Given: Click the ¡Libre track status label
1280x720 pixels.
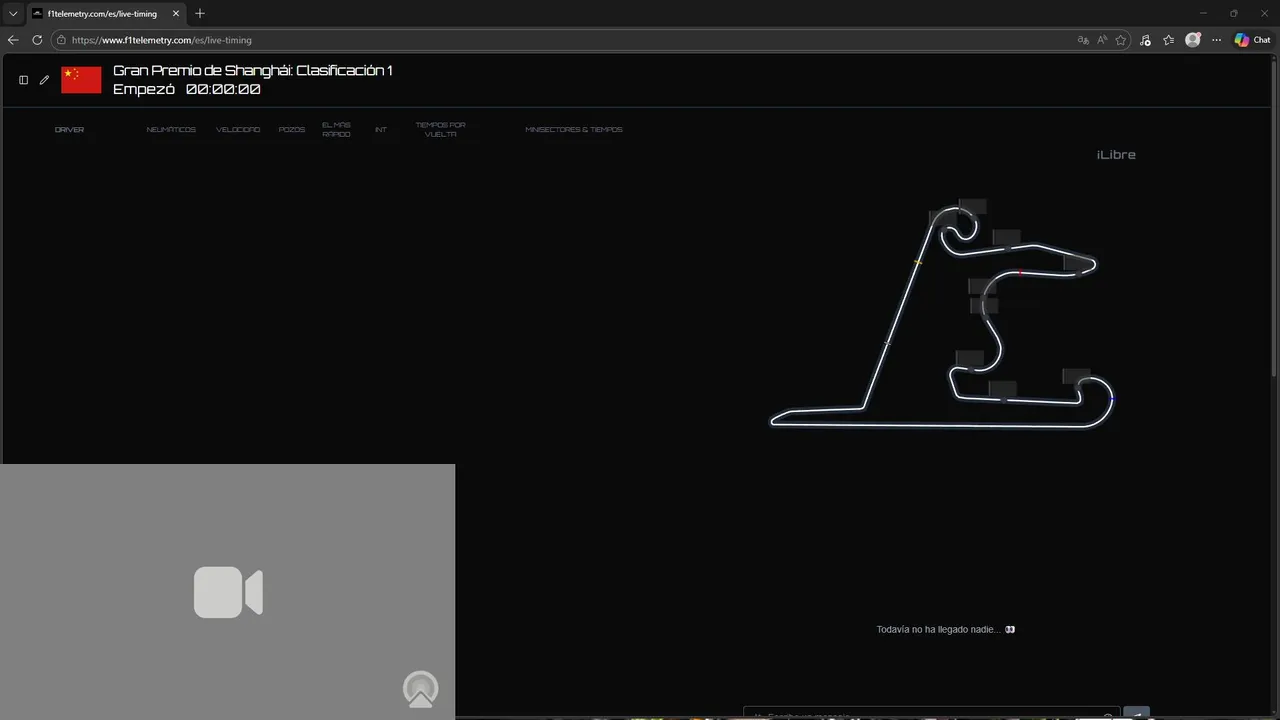Looking at the screenshot, I should pyautogui.click(x=1116, y=155).
